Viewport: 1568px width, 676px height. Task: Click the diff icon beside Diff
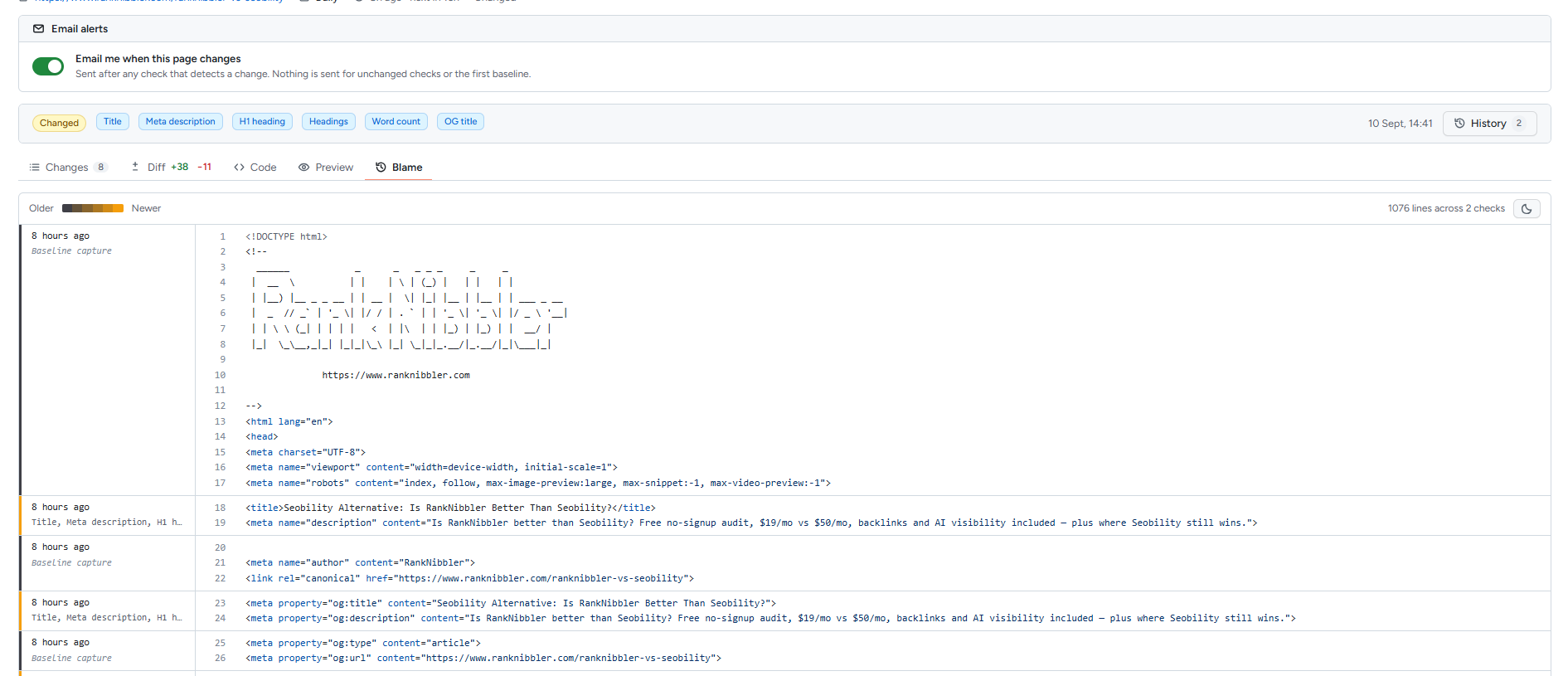coord(135,167)
